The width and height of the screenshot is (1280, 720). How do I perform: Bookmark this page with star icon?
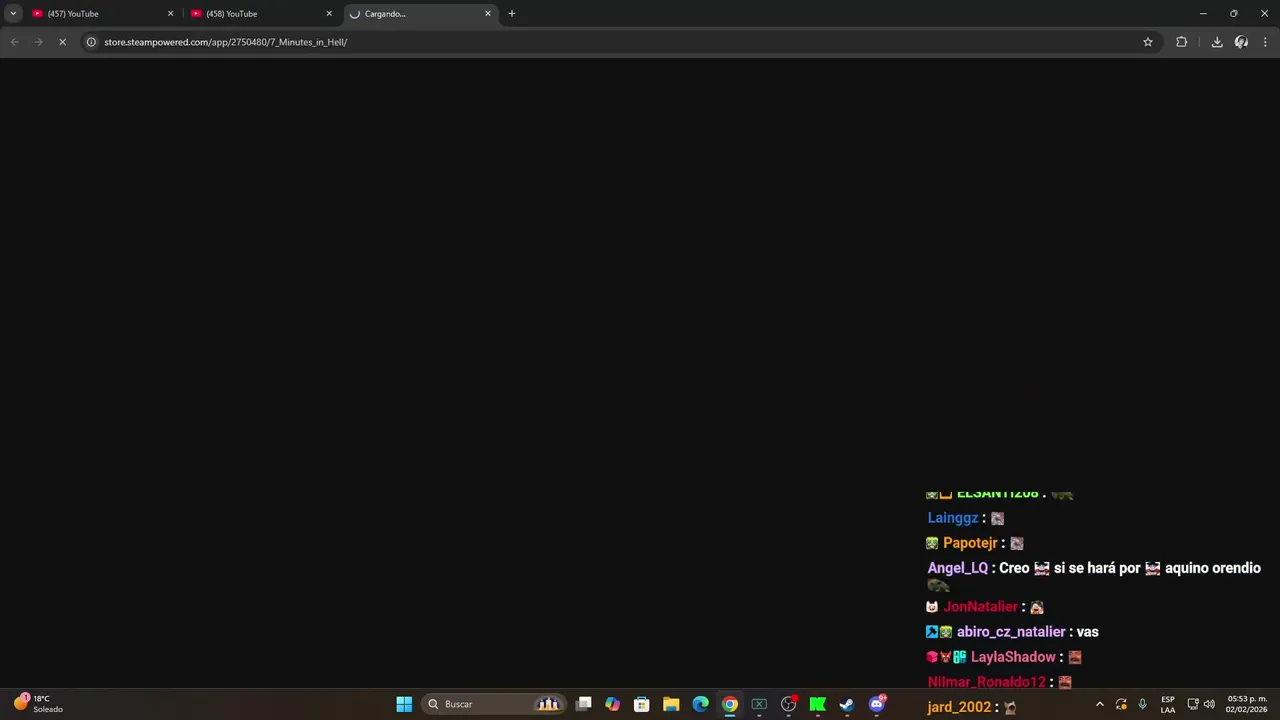click(1148, 42)
